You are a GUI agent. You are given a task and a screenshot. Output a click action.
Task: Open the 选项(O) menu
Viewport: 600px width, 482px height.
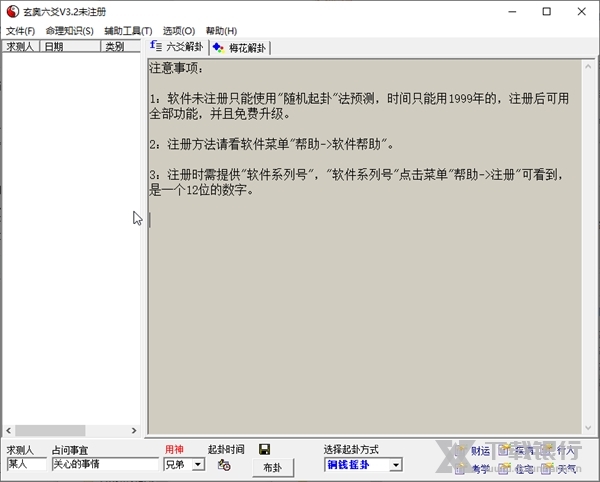(179, 31)
